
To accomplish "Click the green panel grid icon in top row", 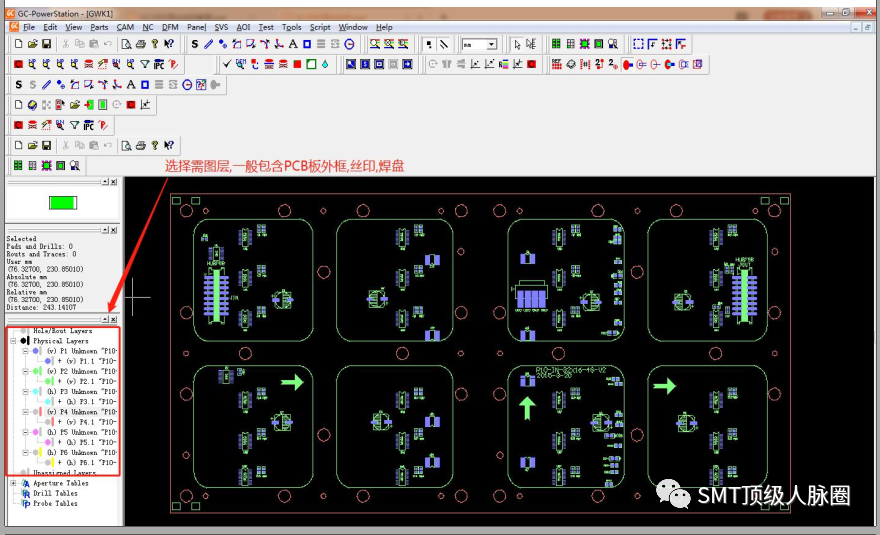I will tap(556, 44).
